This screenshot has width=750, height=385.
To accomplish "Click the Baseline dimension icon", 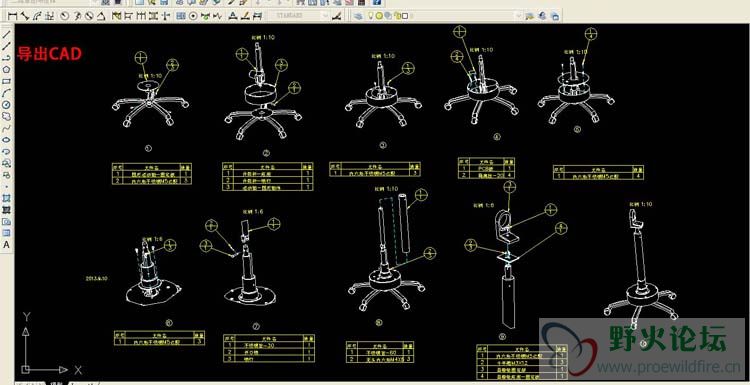I will pyautogui.click(x=128, y=16).
